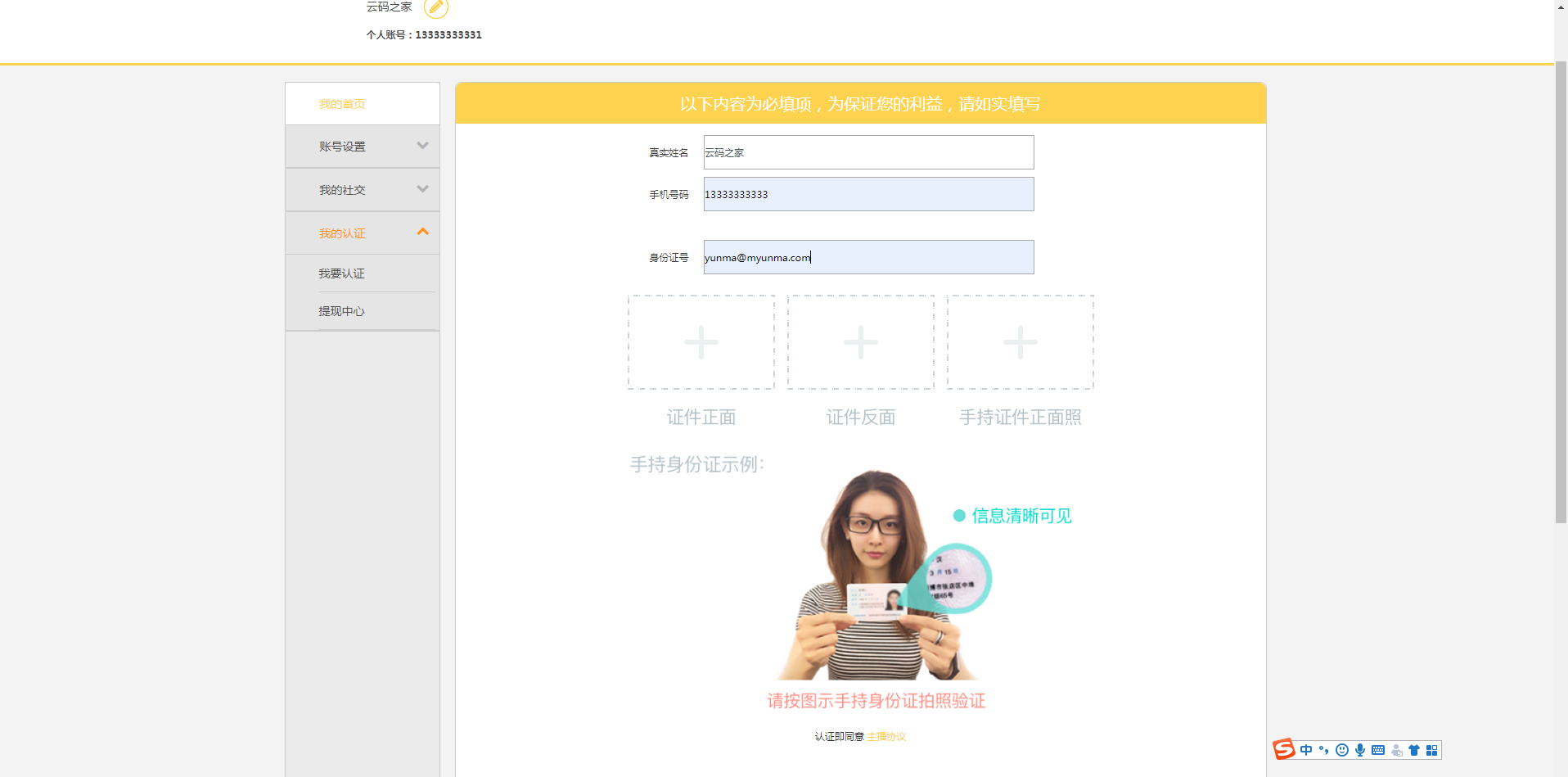Click the plus icon to upload 证件正面

tap(701, 342)
